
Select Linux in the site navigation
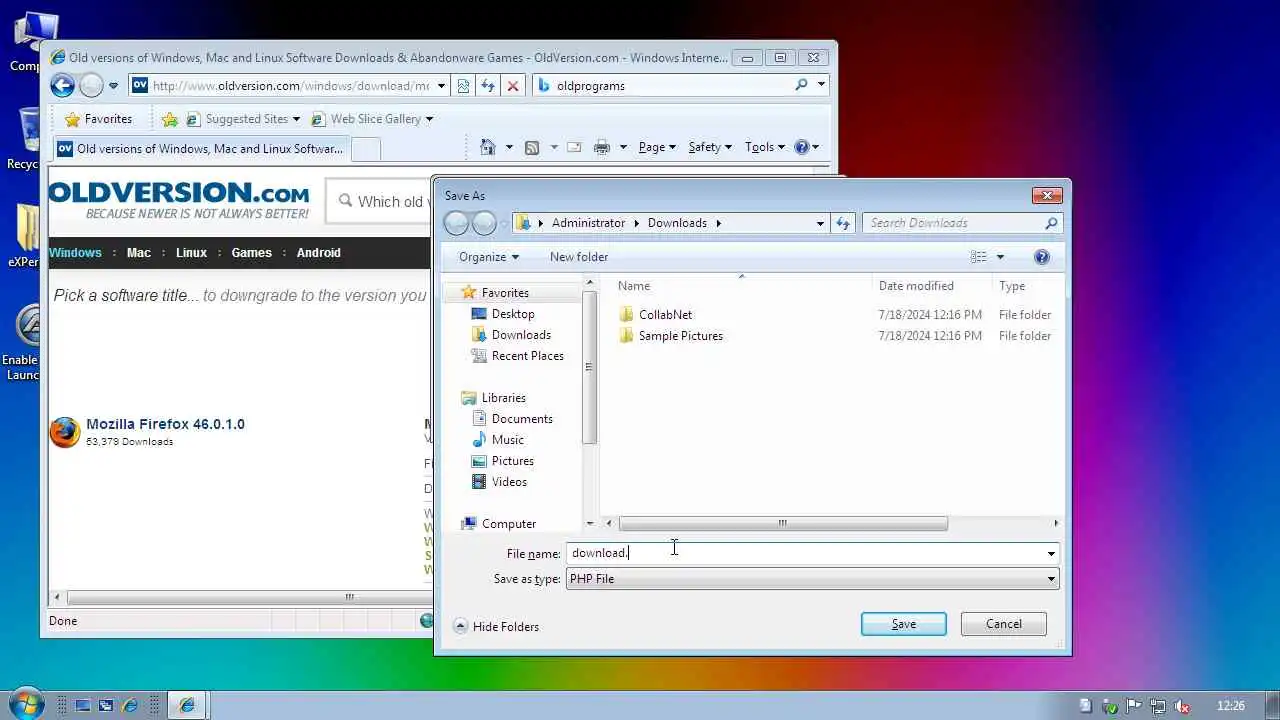(191, 253)
